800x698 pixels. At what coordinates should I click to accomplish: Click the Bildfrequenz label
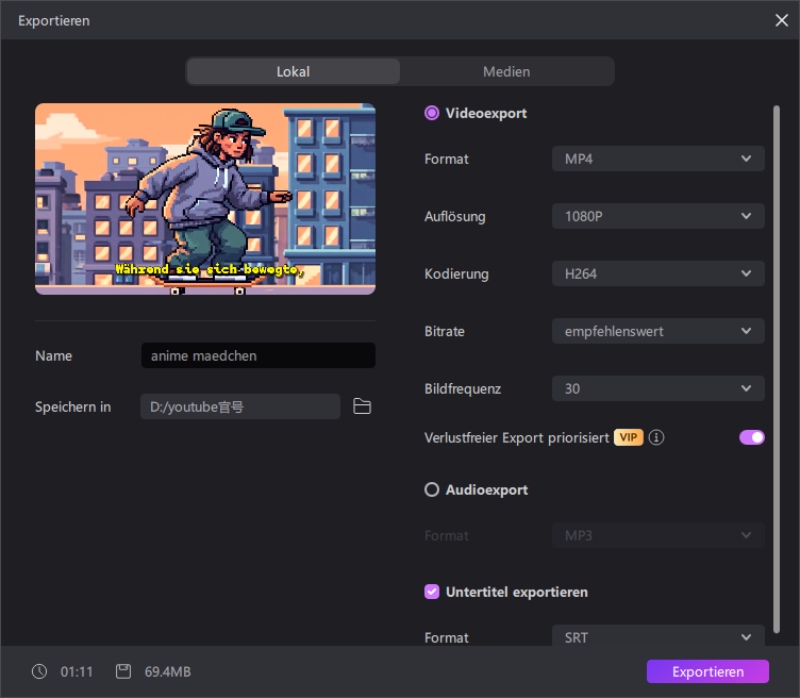pos(463,389)
